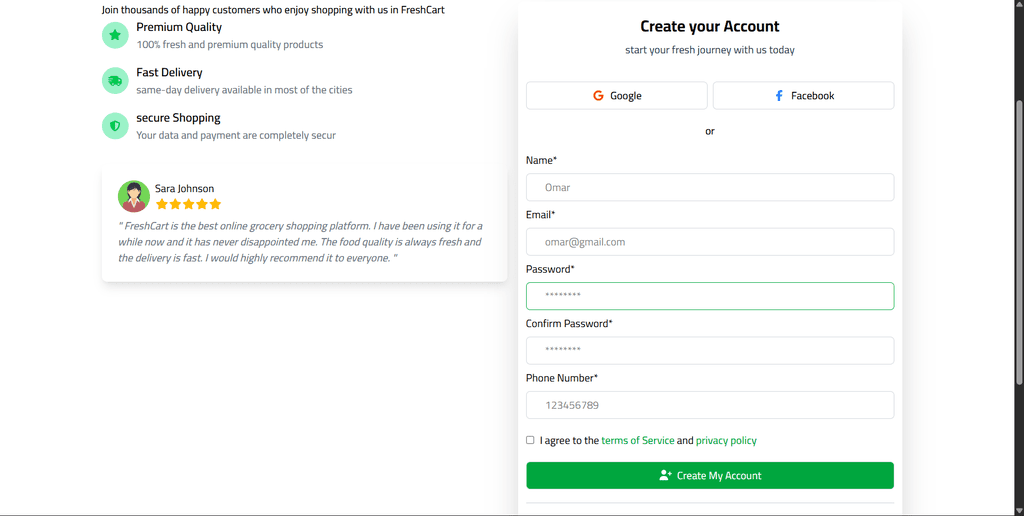Focus the Confirm Password field

(709, 351)
